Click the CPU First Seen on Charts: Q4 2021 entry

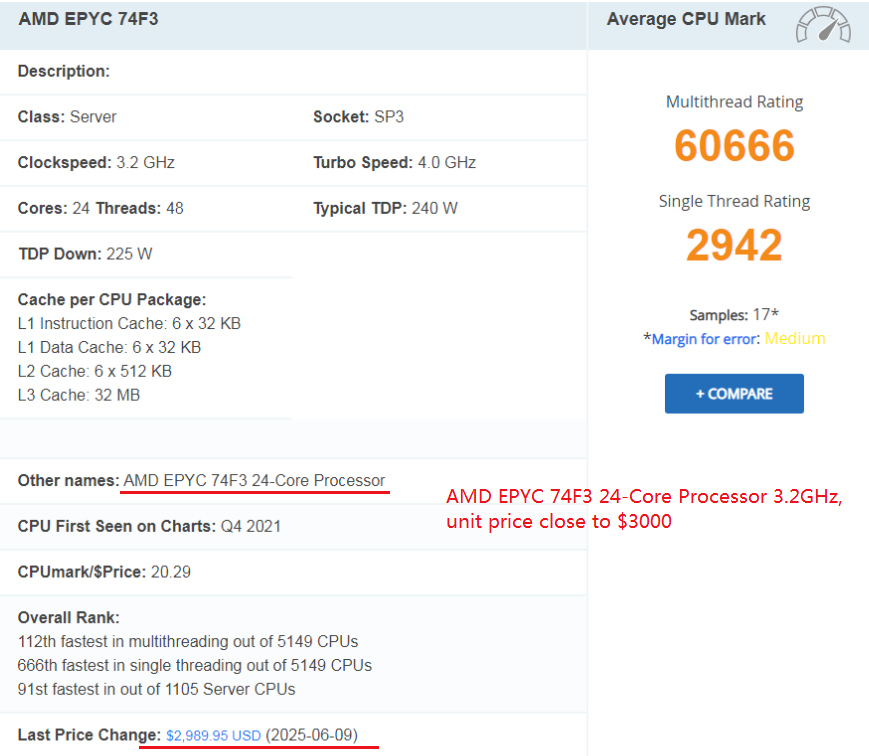[x=149, y=526]
